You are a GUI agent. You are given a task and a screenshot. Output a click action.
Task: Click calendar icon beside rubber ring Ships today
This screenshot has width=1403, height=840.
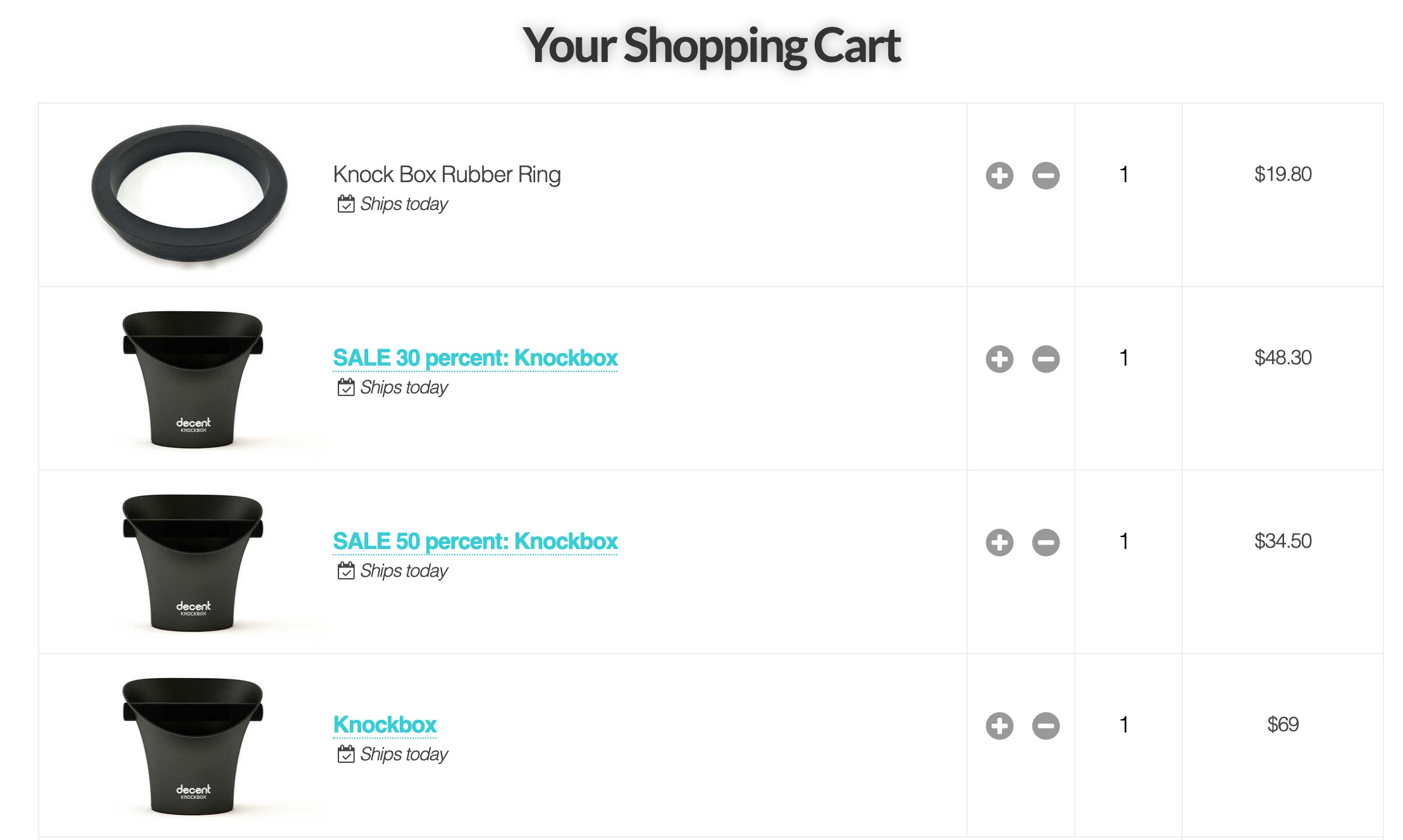346,204
